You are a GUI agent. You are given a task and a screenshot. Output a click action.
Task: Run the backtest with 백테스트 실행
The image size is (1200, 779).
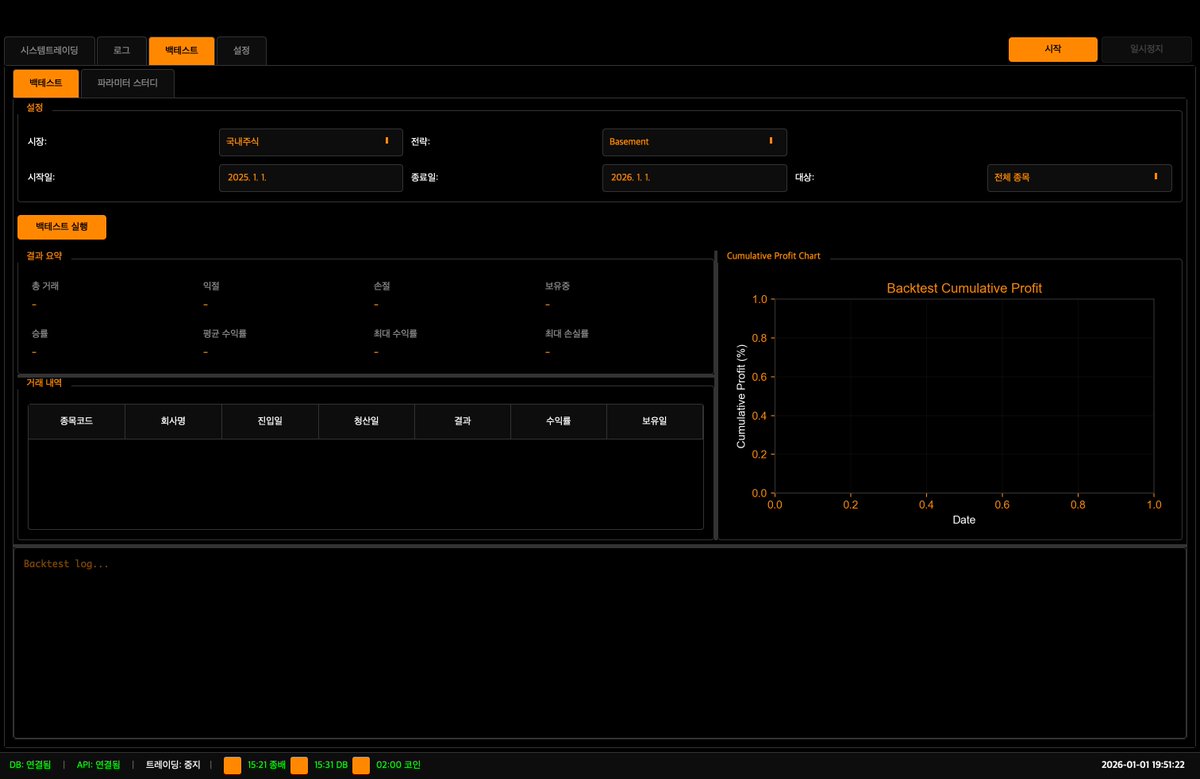pyautogui.click(x=62, y=227)
